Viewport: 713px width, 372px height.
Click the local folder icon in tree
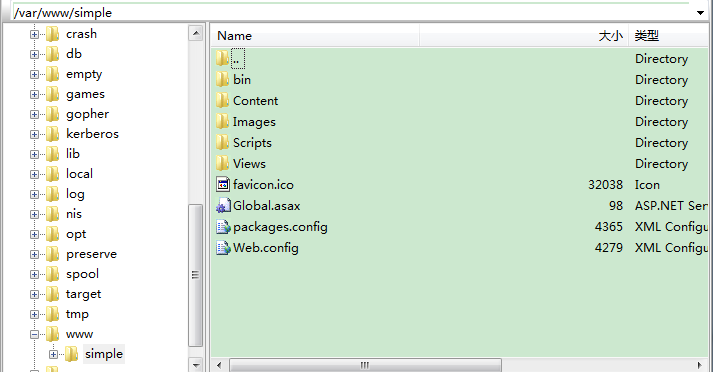pyautogui.click(x=53, y=174)
